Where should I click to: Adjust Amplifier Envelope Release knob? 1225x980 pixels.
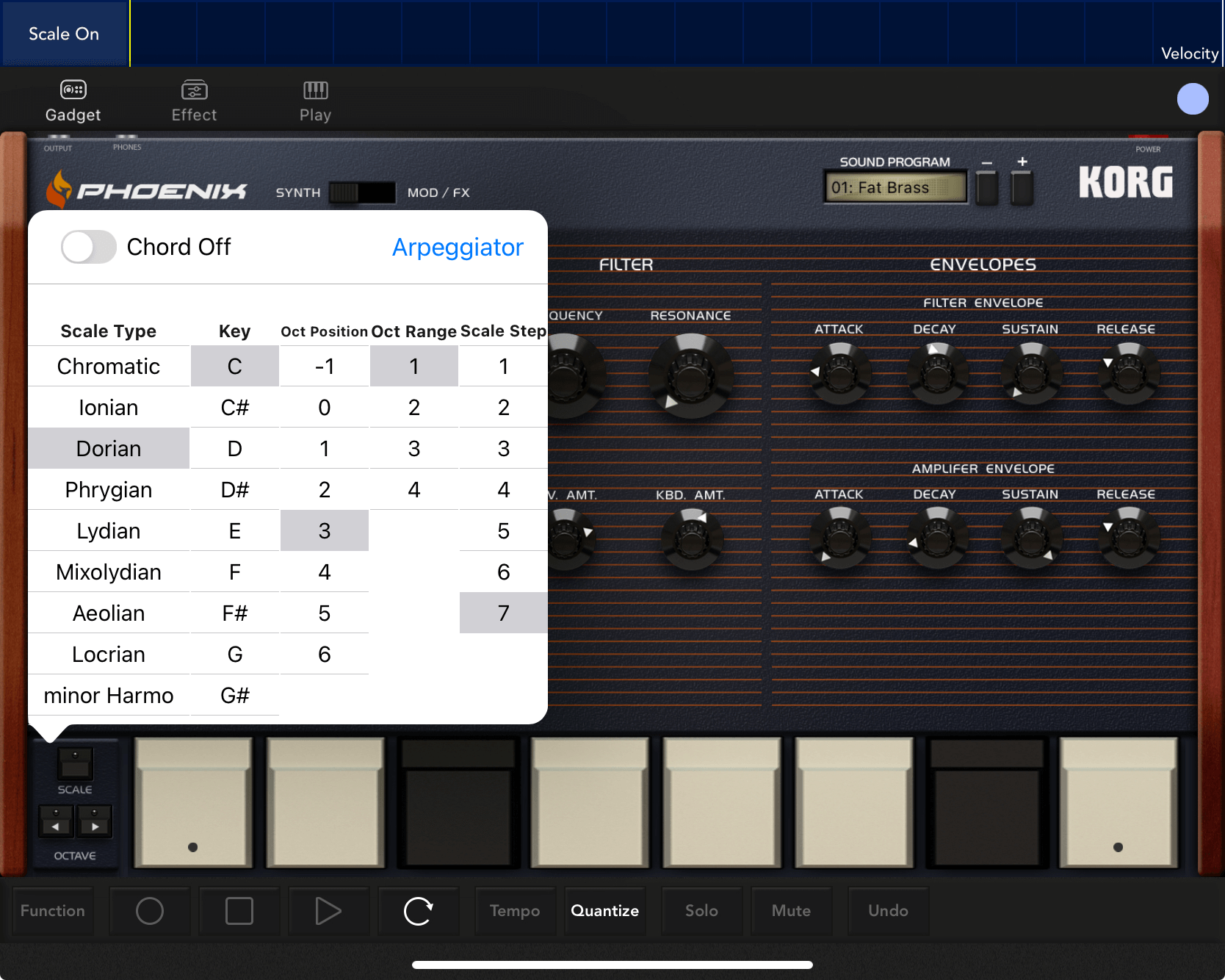[1129, 538]
